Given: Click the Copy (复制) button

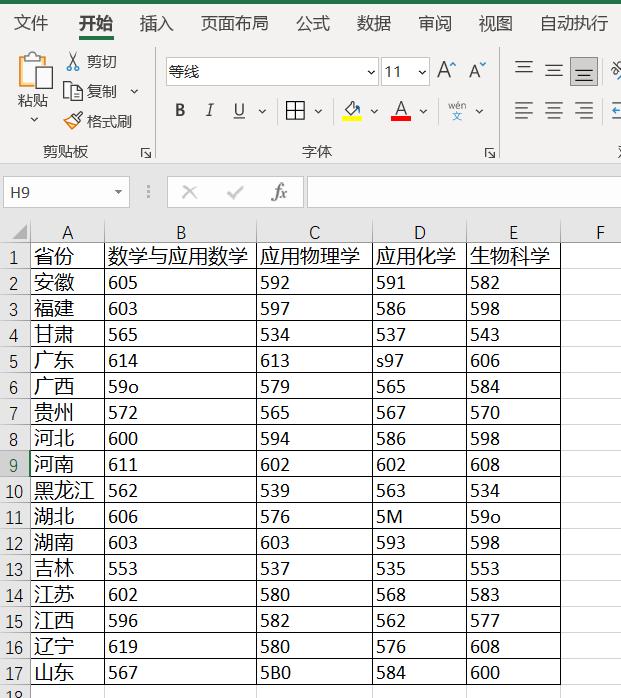Looking at the screenshot, I should 89,91.
